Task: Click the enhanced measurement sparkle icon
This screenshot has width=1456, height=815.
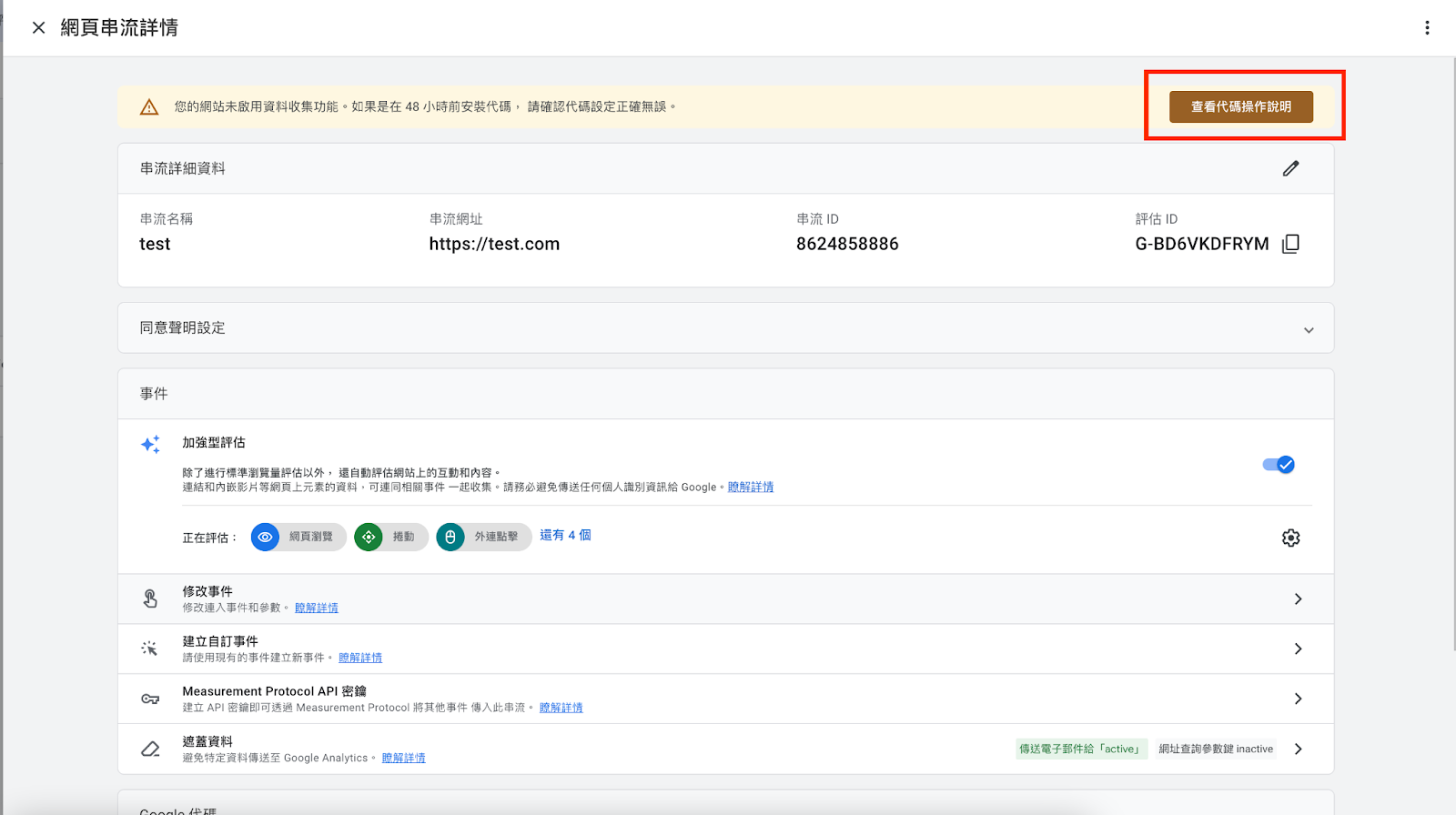Action: point(150,444)
